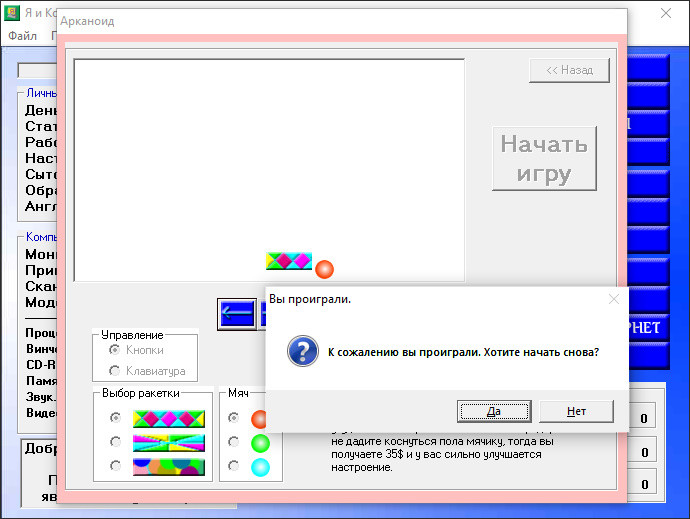Confirm restart with the Да button
This screenshot has width=690, height=519.
494,411
